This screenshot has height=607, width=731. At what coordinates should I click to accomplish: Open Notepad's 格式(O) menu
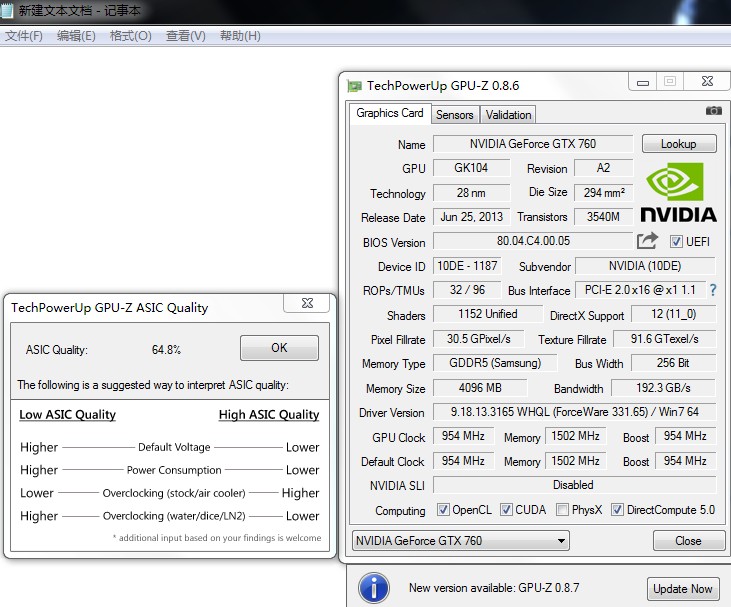point(131,36)
